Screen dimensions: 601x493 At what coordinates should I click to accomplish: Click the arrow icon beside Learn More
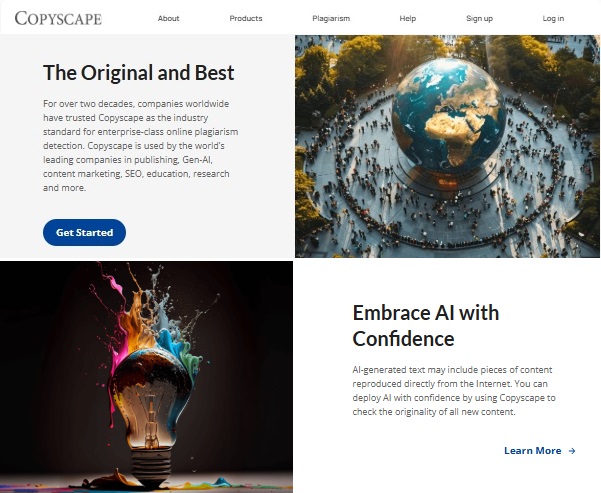(x=572, y=451)
